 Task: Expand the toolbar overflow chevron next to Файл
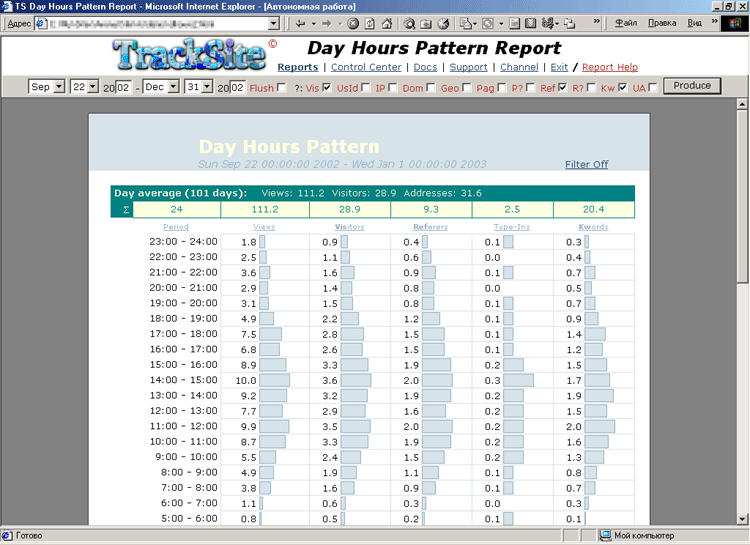[596, 21]
